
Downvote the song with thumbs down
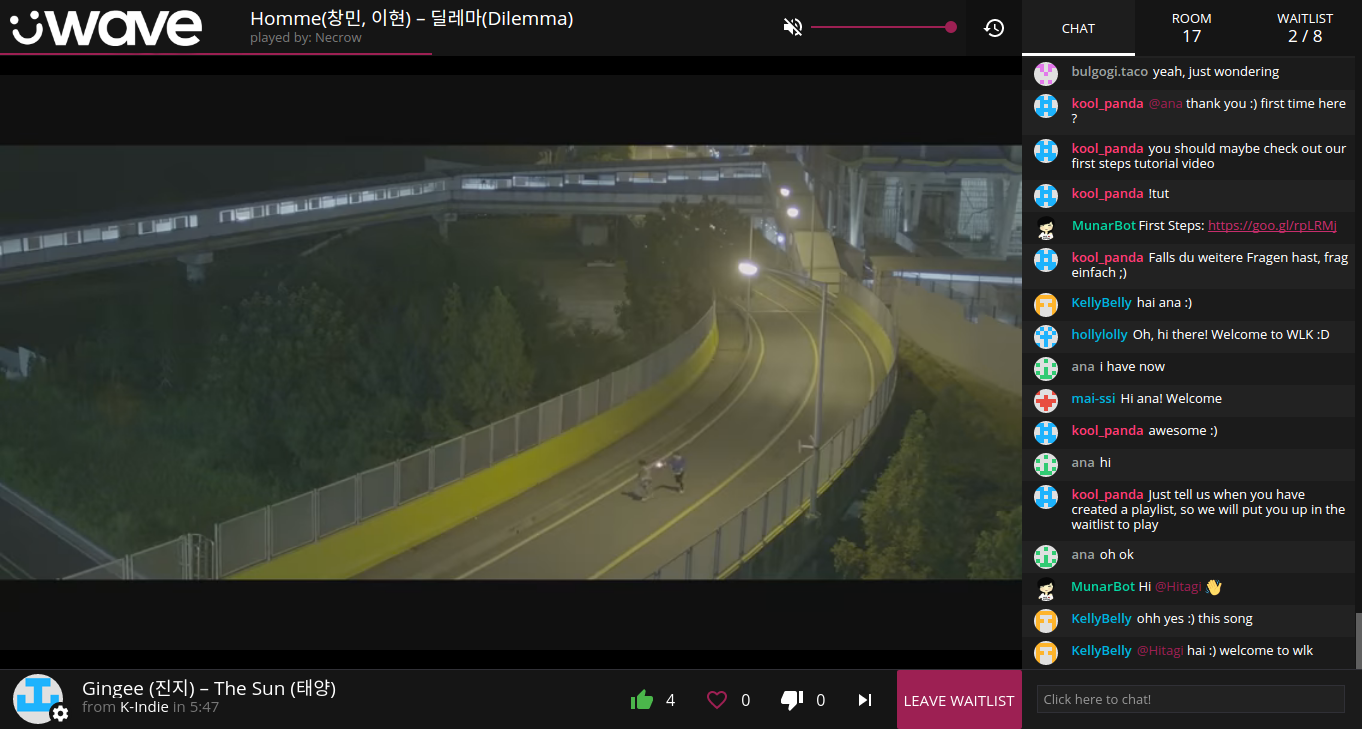pyautogui.click(x=792, y=700)
